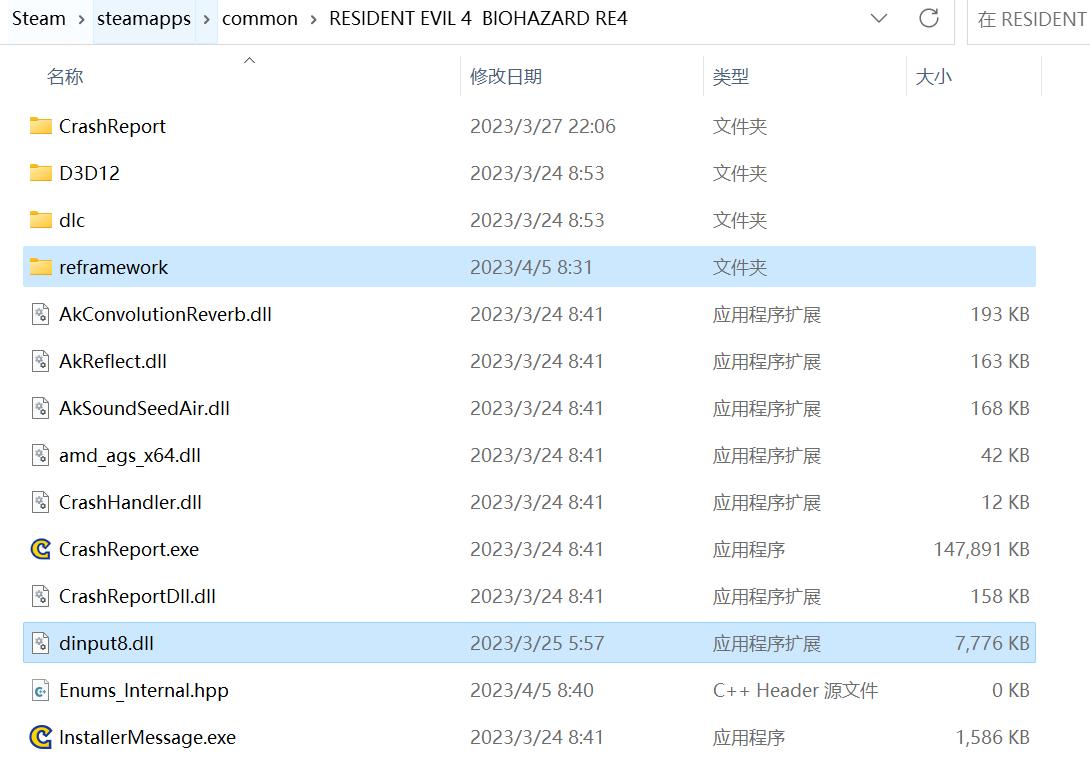Click the reframework folder icon
1090x766 pixels.
[40, 267]
